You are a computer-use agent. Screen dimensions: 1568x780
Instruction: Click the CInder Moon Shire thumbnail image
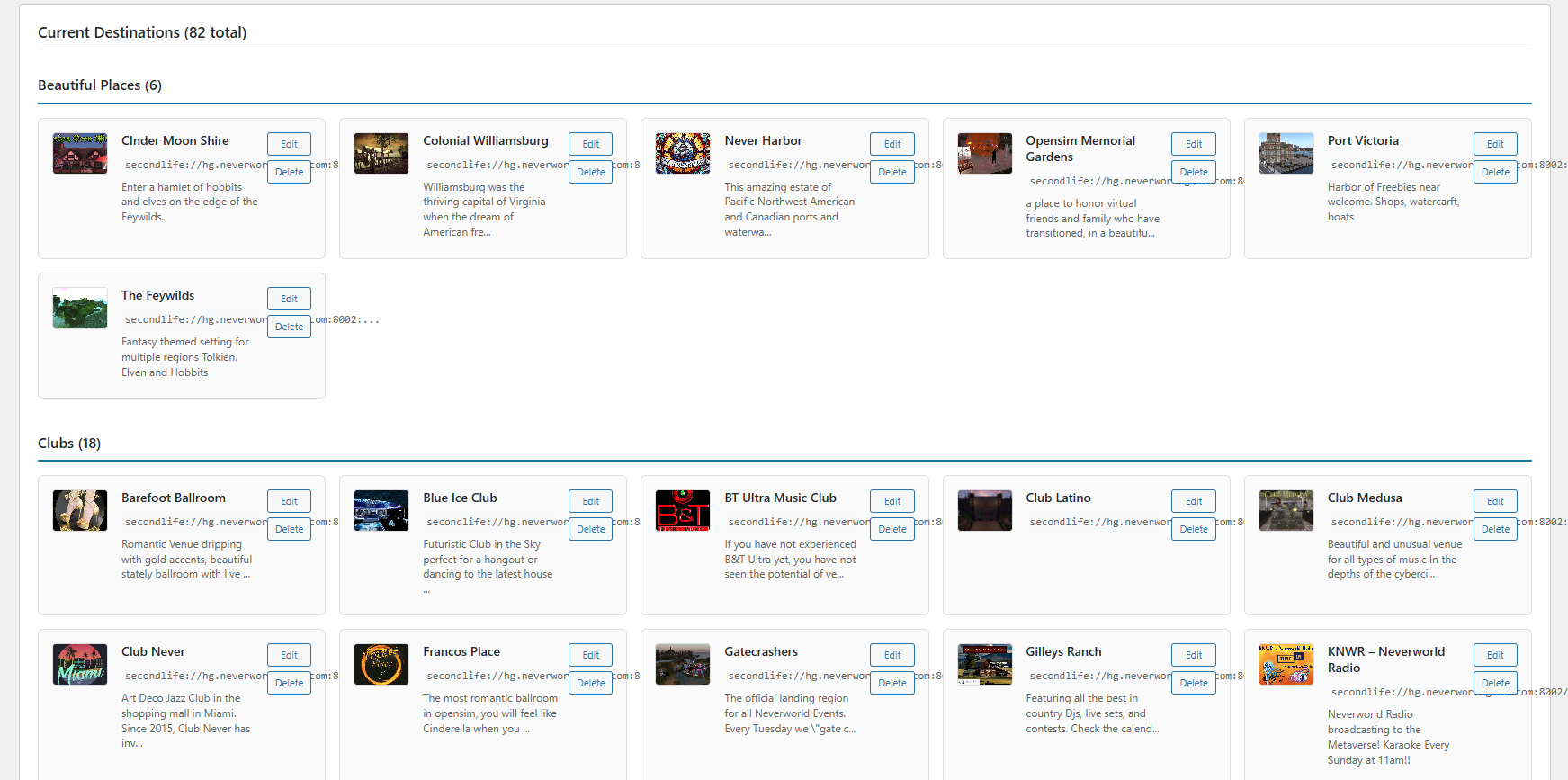[80, 153]
